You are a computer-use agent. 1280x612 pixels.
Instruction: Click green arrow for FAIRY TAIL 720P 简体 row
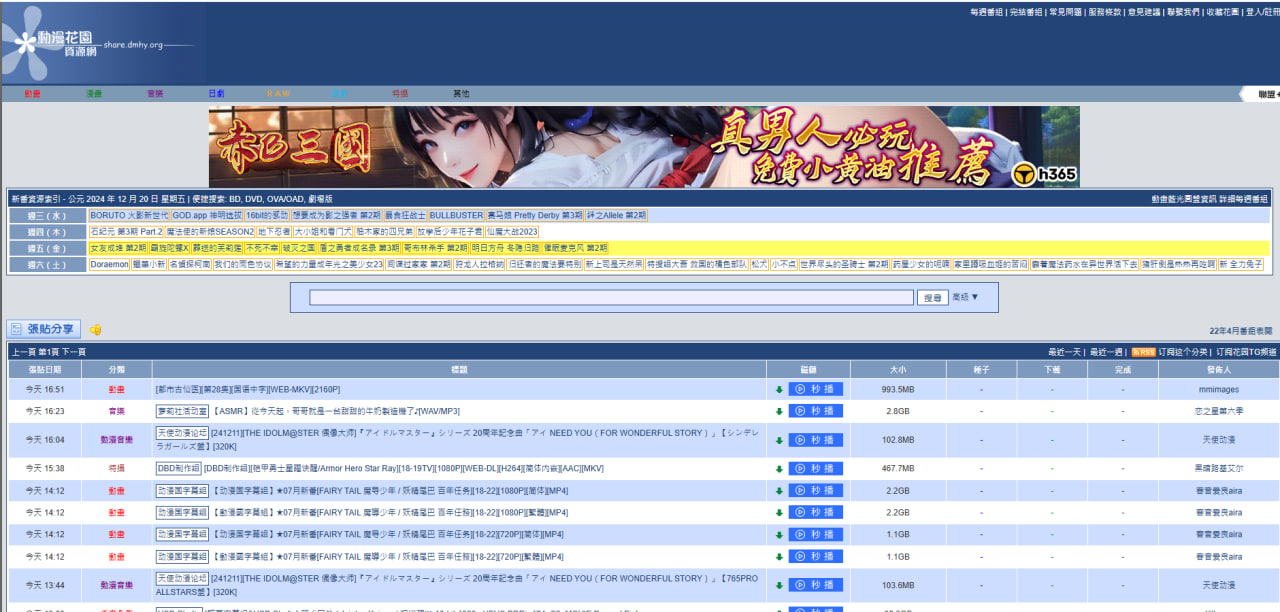tap(779, 535)
